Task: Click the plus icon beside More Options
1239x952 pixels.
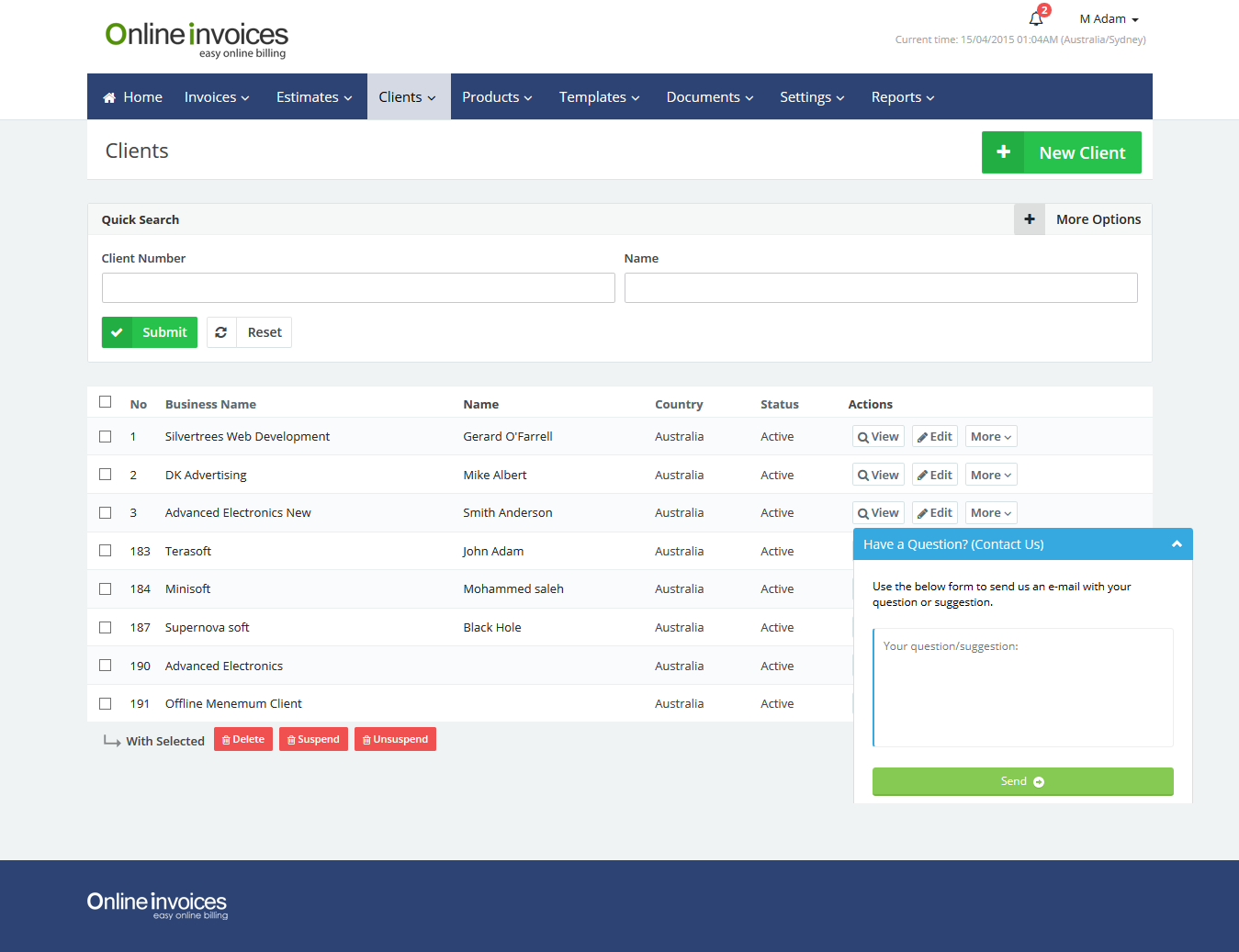Action: coord(1029,219)
